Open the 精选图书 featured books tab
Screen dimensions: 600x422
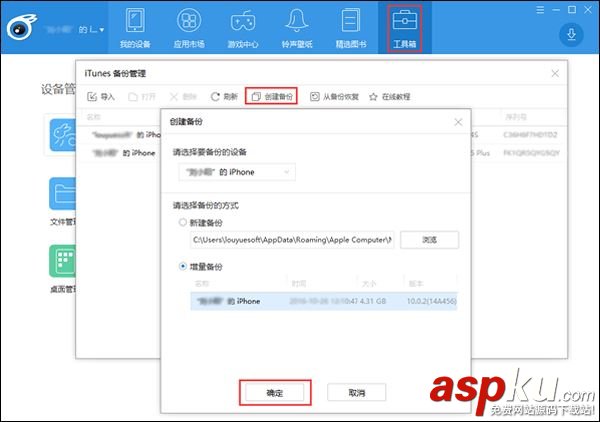[x=351, y=29]
